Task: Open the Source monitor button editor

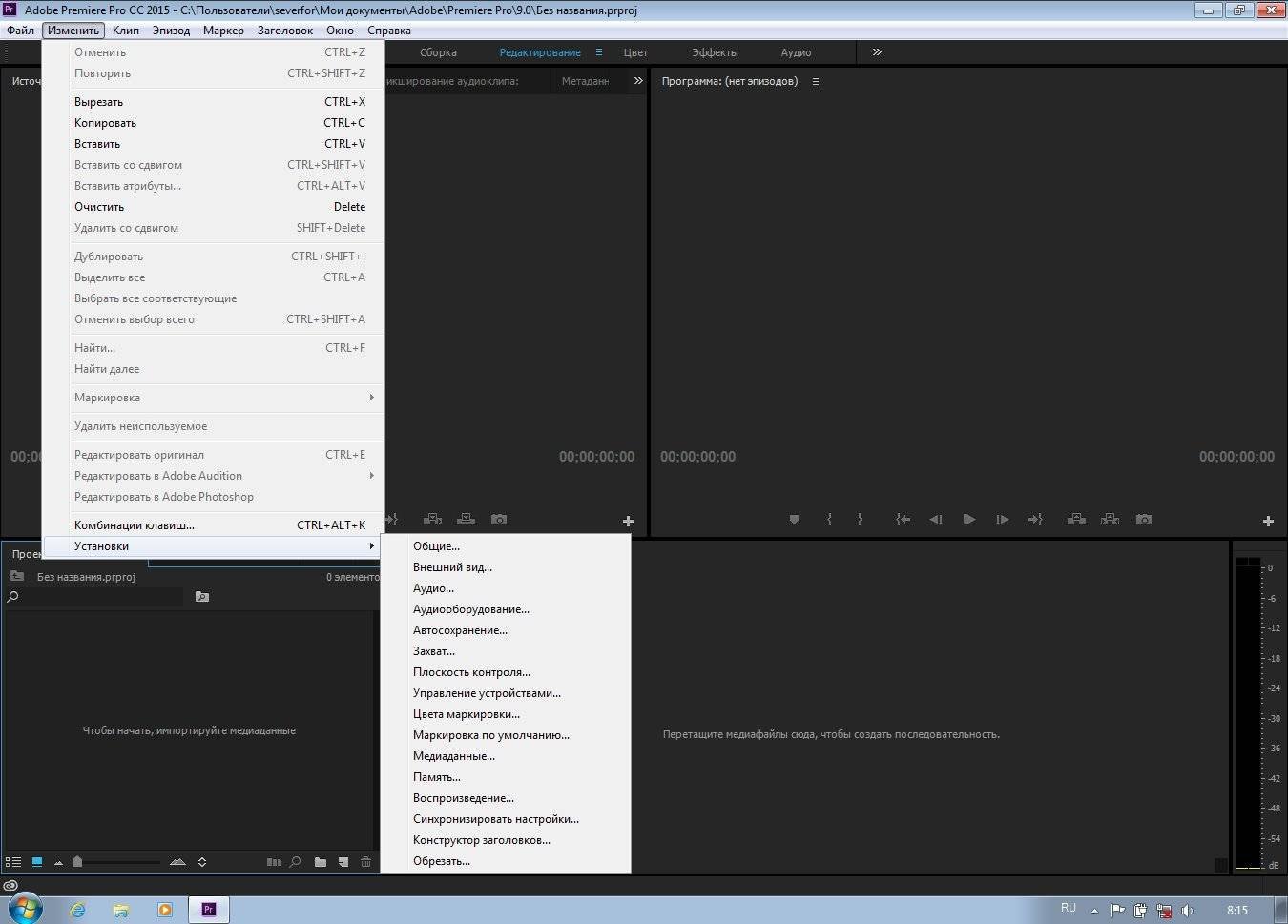Action: click(628, 521)
